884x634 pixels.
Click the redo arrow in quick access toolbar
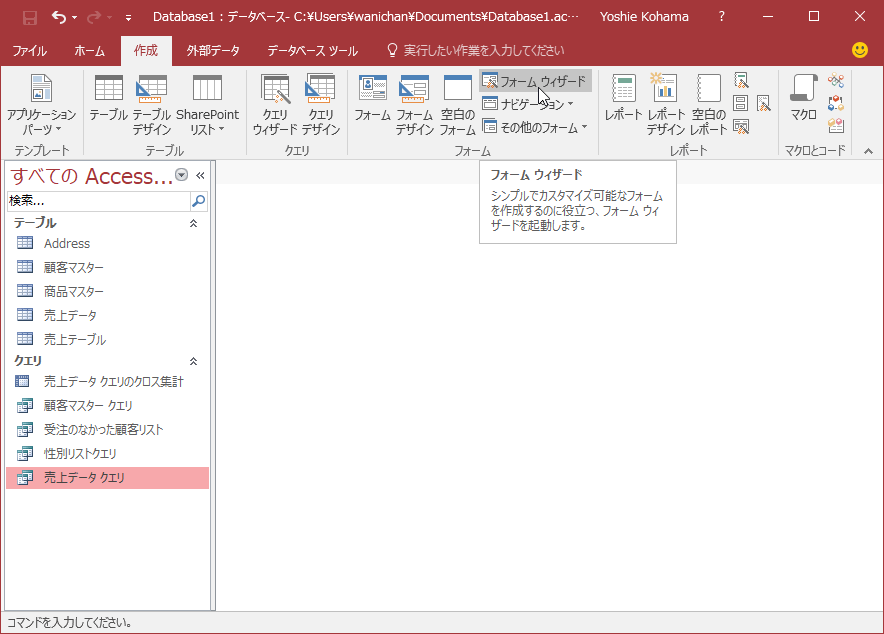(94, 17)
